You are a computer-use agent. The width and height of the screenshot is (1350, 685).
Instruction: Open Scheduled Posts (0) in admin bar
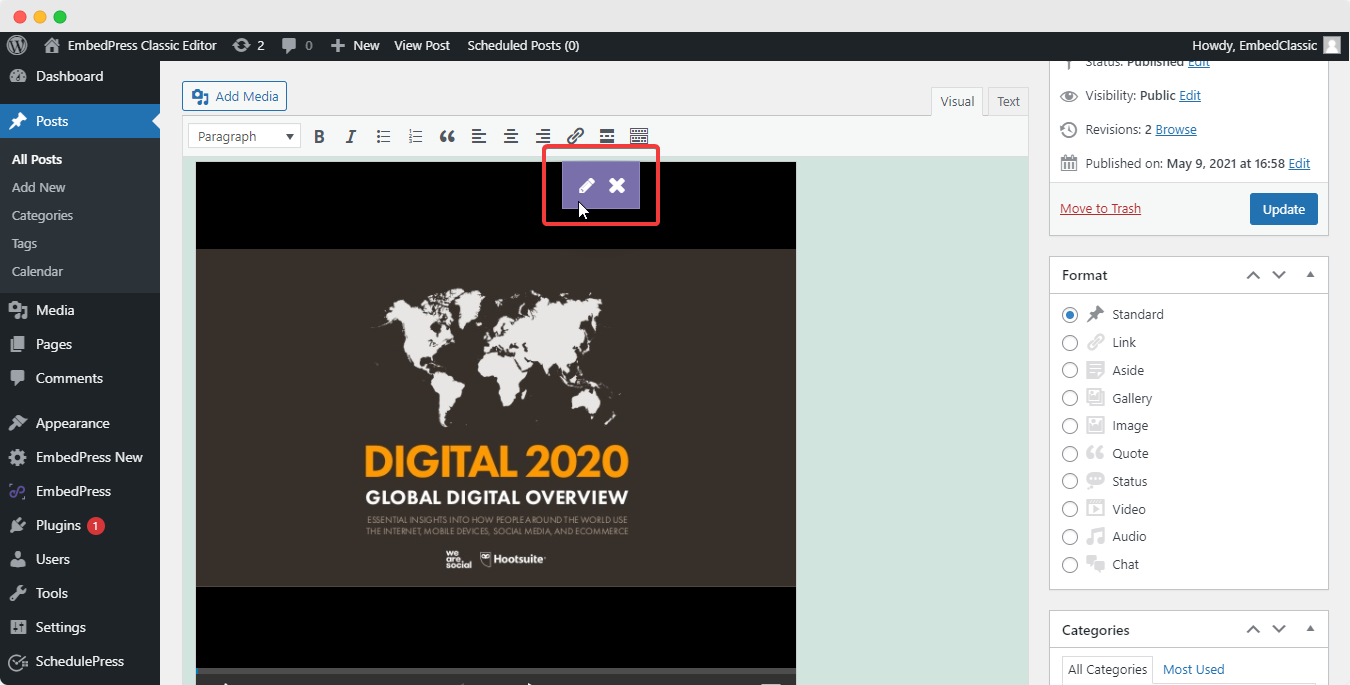(523, 45)
